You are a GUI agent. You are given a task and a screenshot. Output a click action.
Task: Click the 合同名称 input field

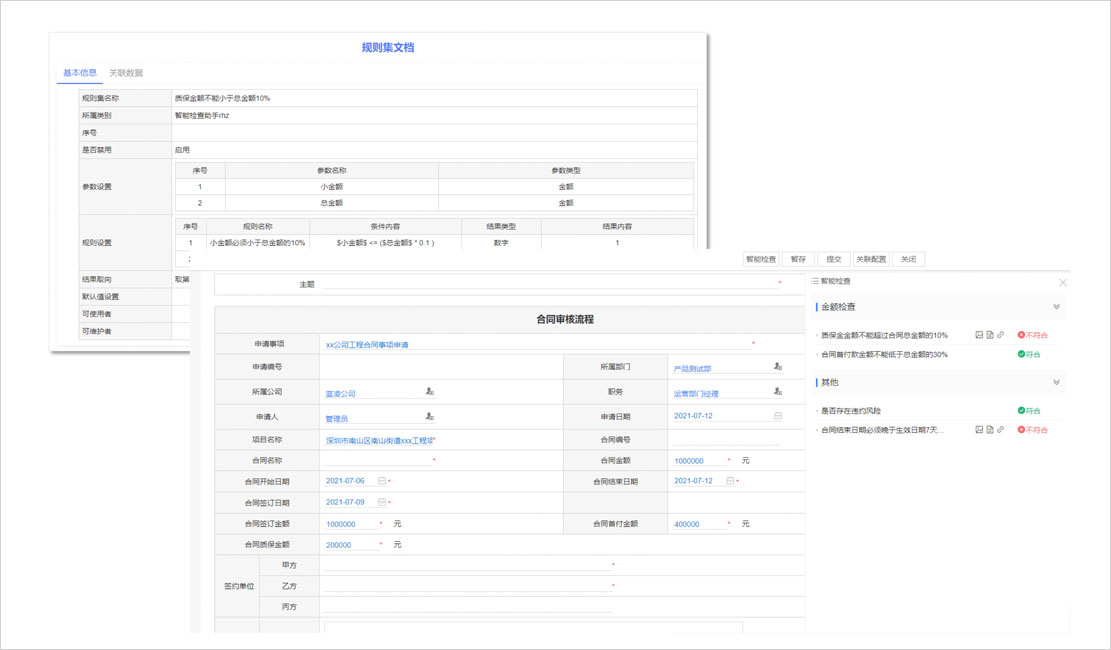[x=377, y=461]
